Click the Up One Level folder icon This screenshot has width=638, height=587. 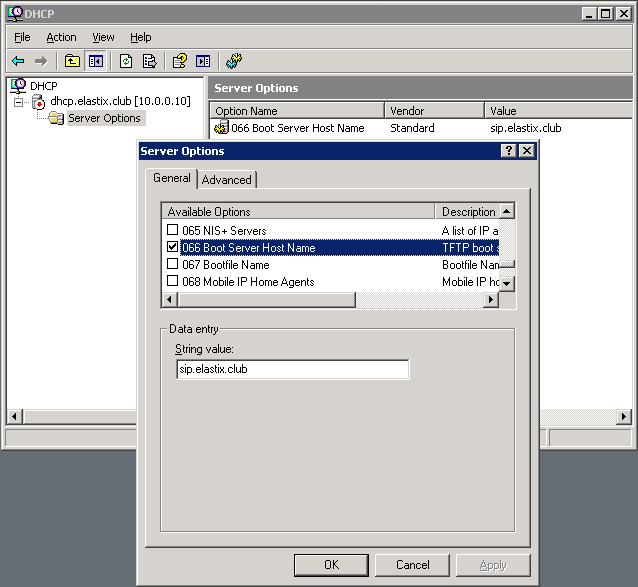(x=72, y=61)
